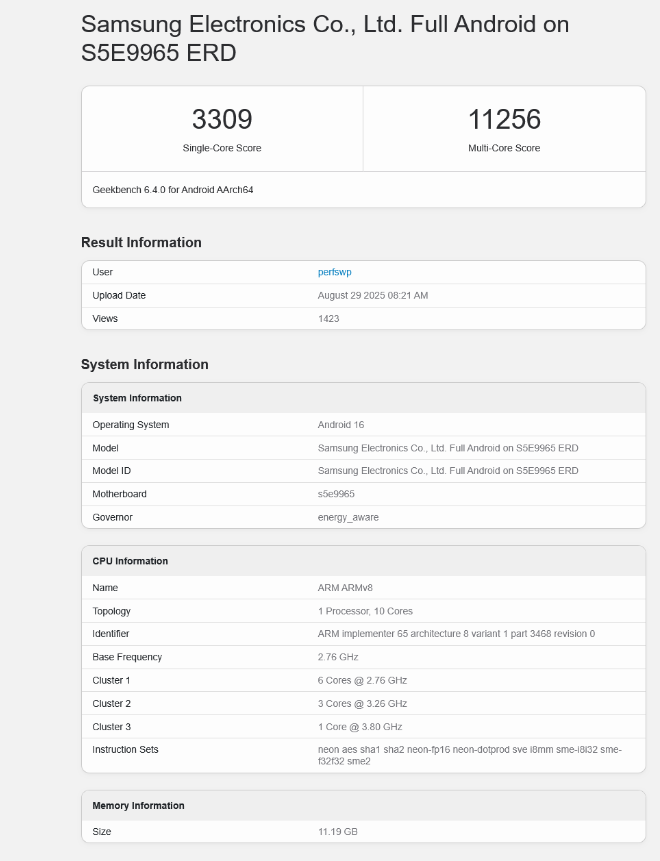Click the Model row label
Image resolution: width=660 pixels, height=861 pixels.
[x=105, y=448]
